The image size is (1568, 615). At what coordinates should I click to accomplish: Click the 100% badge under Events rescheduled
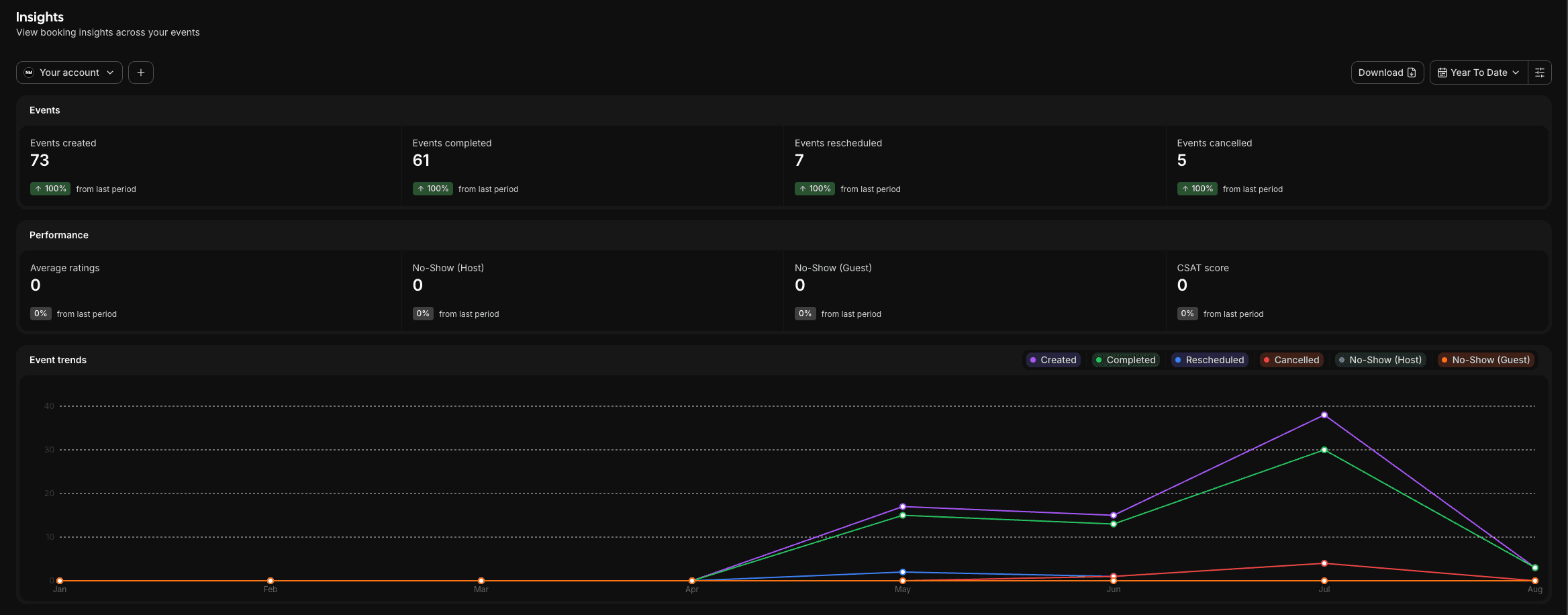click(814, 189)
